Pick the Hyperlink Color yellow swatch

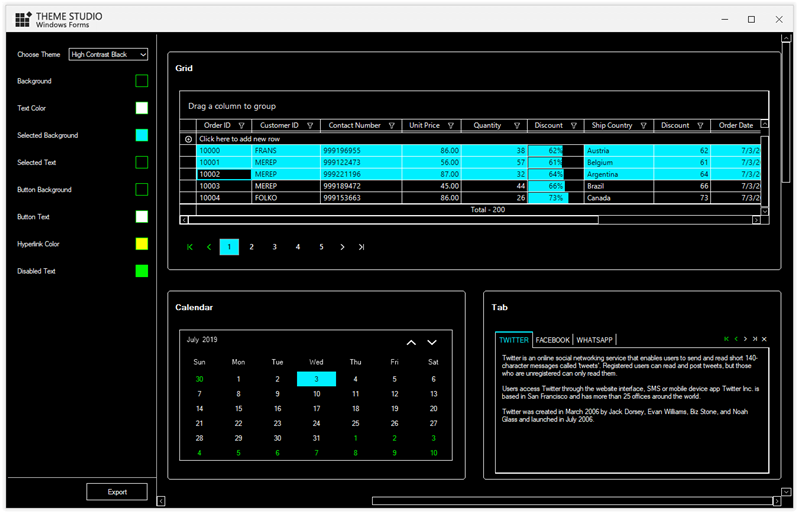[141, 244]
